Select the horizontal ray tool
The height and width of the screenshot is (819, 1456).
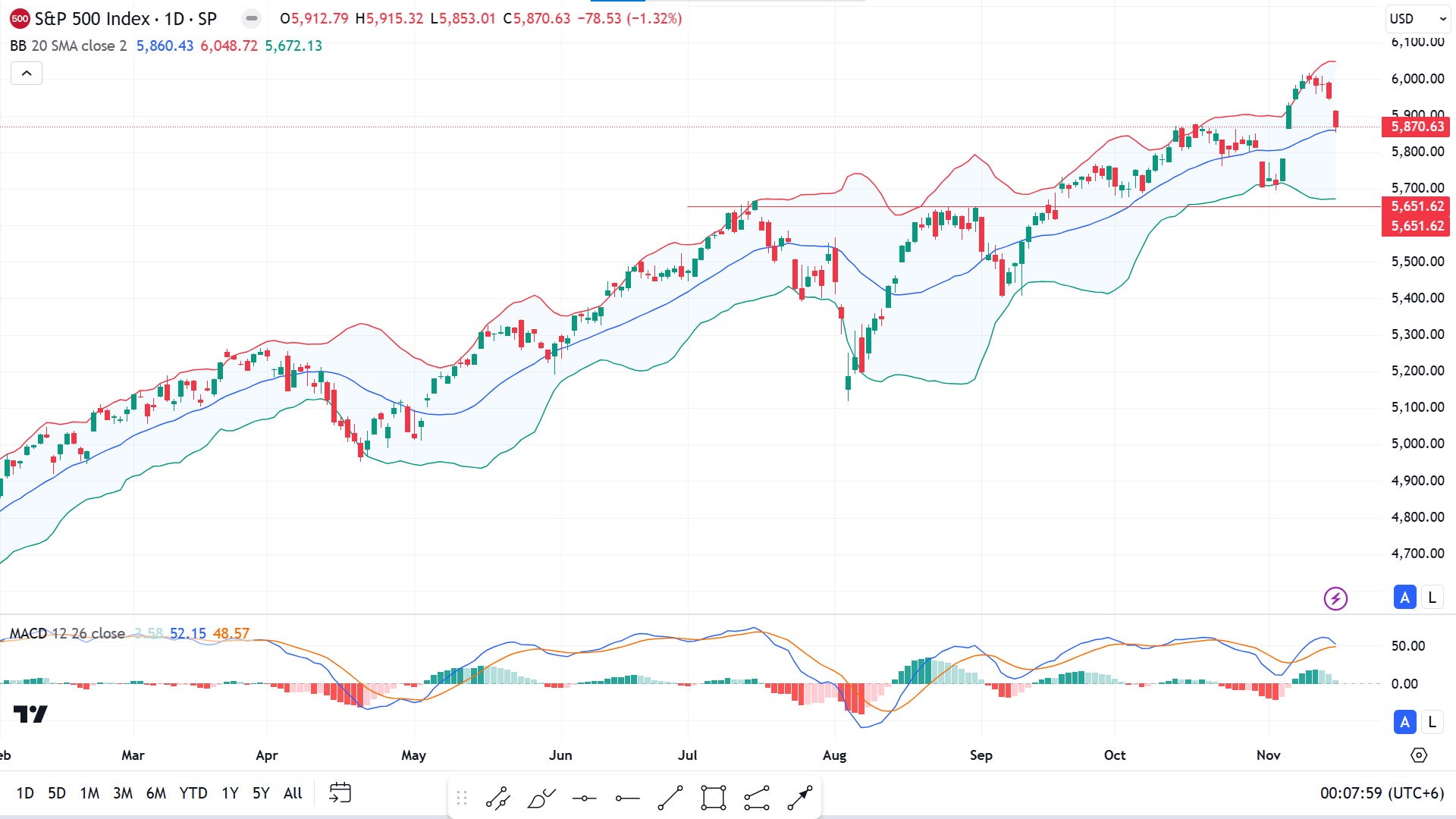click(627, 798)
